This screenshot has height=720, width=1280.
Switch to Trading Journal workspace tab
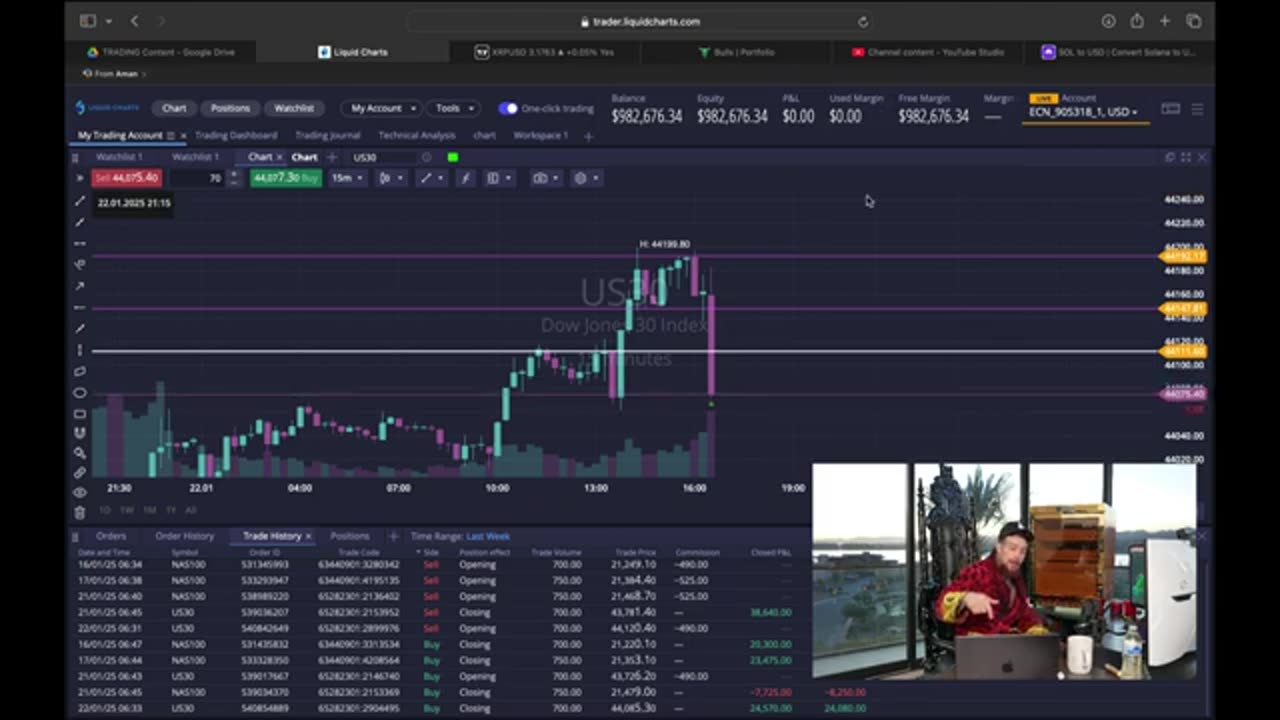coord(328,135)
